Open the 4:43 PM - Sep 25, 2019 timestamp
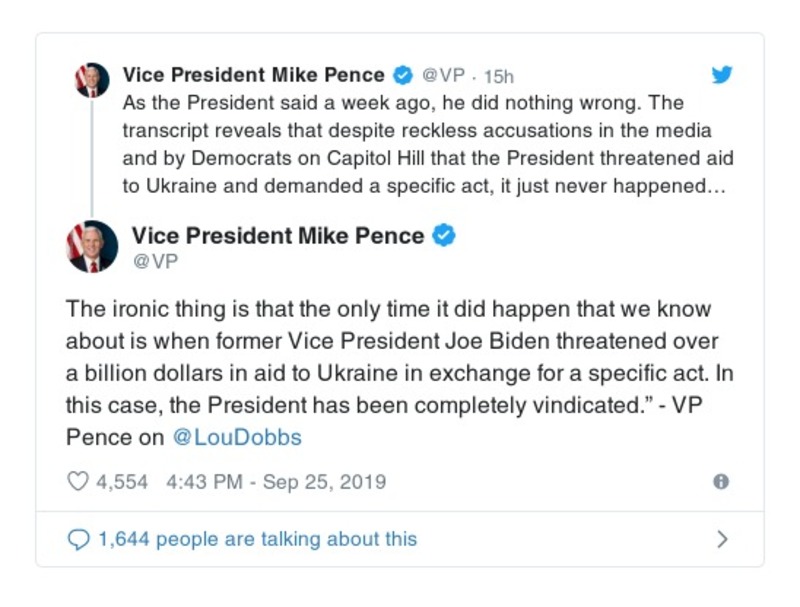This screenshot has height=607, width=800. tap(276, 482)
